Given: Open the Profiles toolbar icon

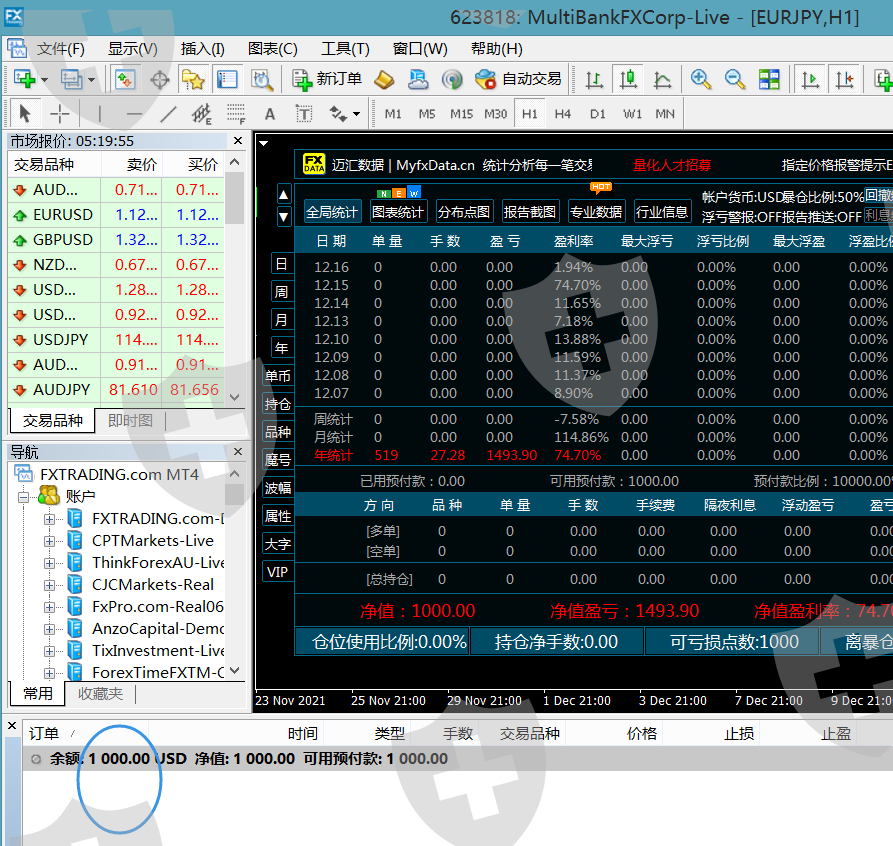Looking at the screenshot, I should point(72,79).
